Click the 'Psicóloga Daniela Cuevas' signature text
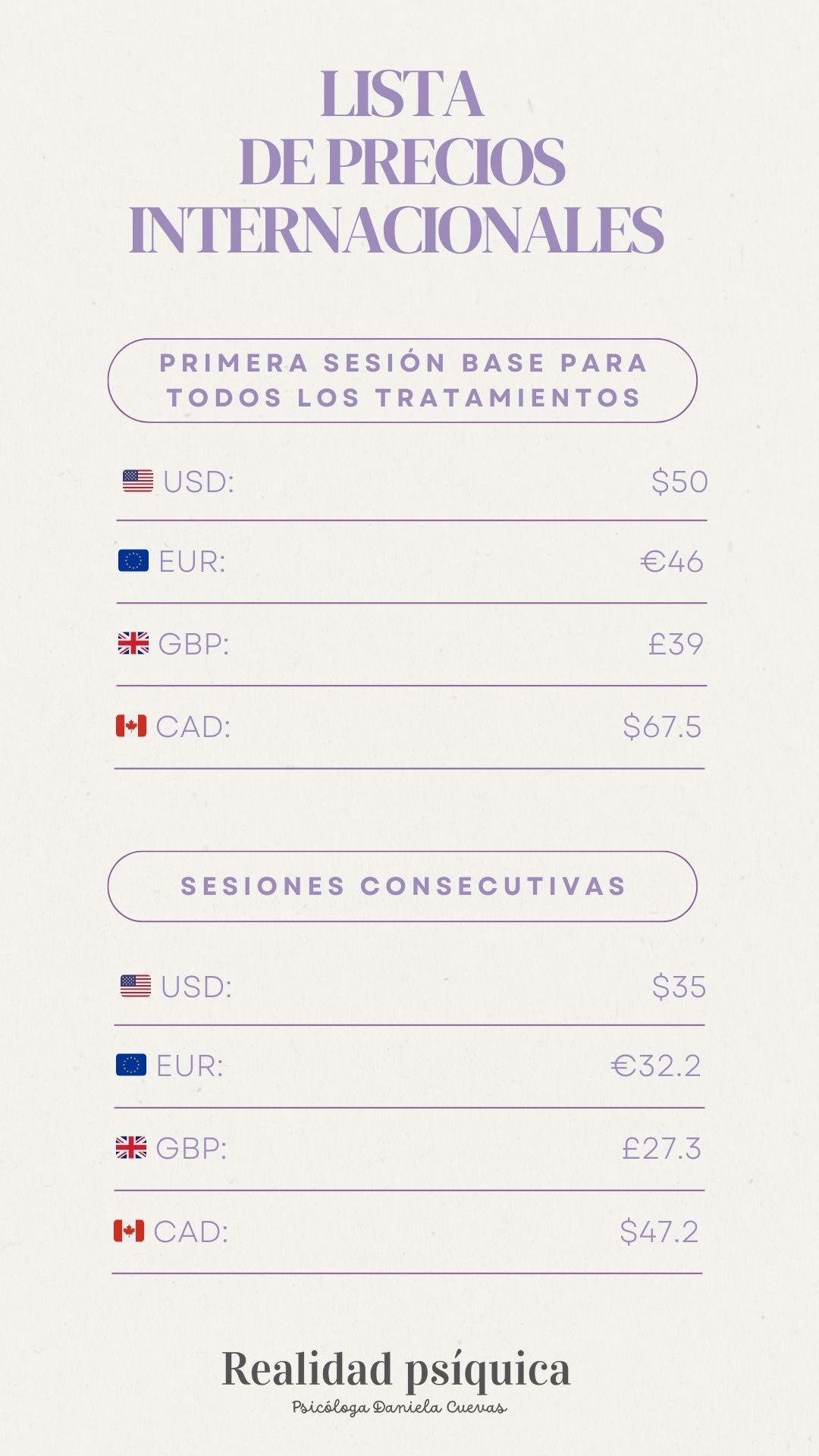The width and height of the screenshot is (819, 1456). tap(400, 1407)
